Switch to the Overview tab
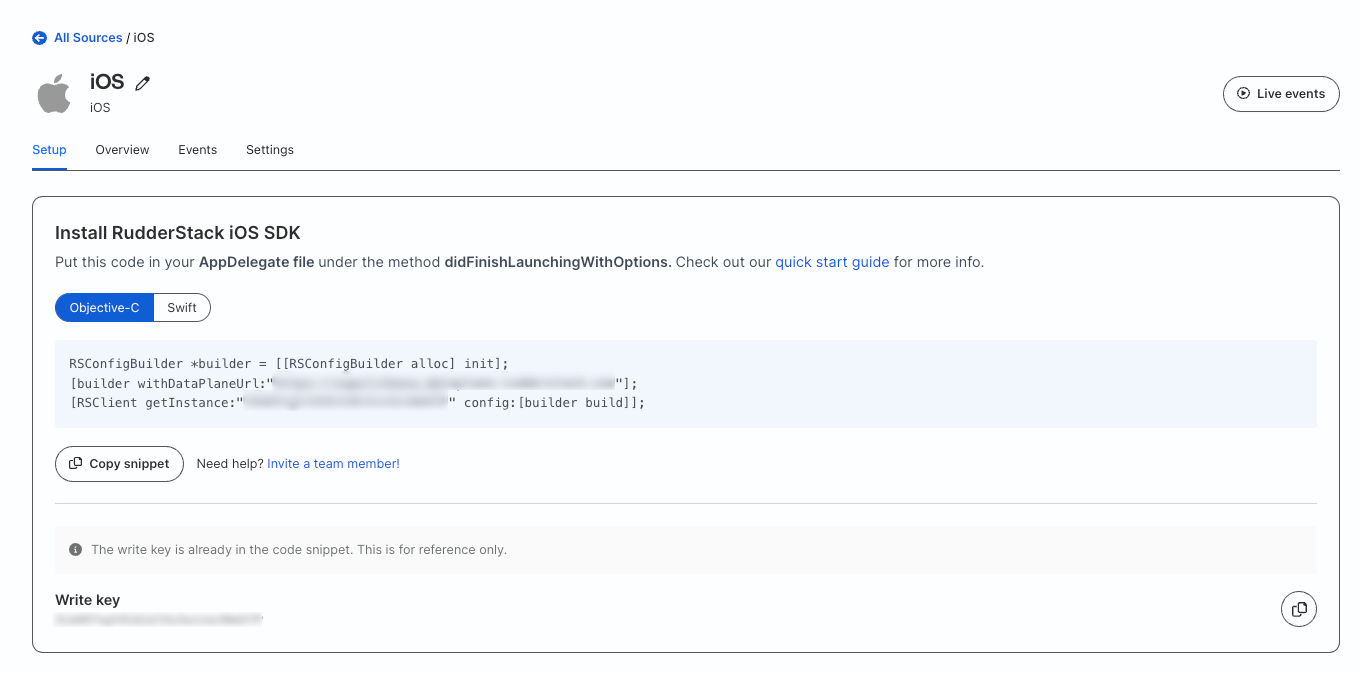The width and height of the screenshot is (1360, 674). pos(122,150)
